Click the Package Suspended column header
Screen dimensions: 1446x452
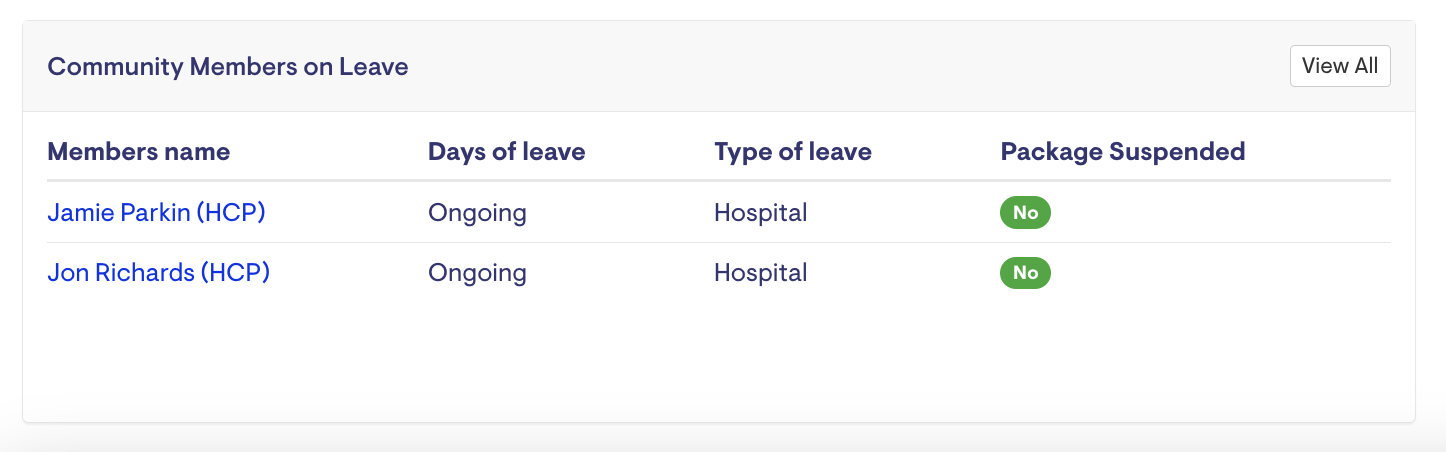(1122, 152)
